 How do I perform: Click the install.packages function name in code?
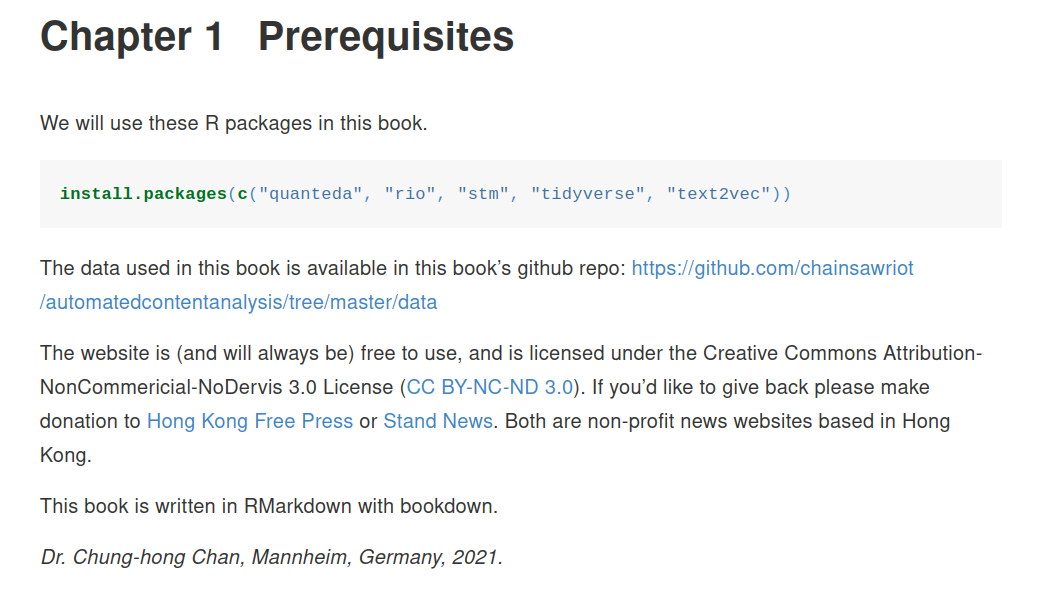[143, 194]
